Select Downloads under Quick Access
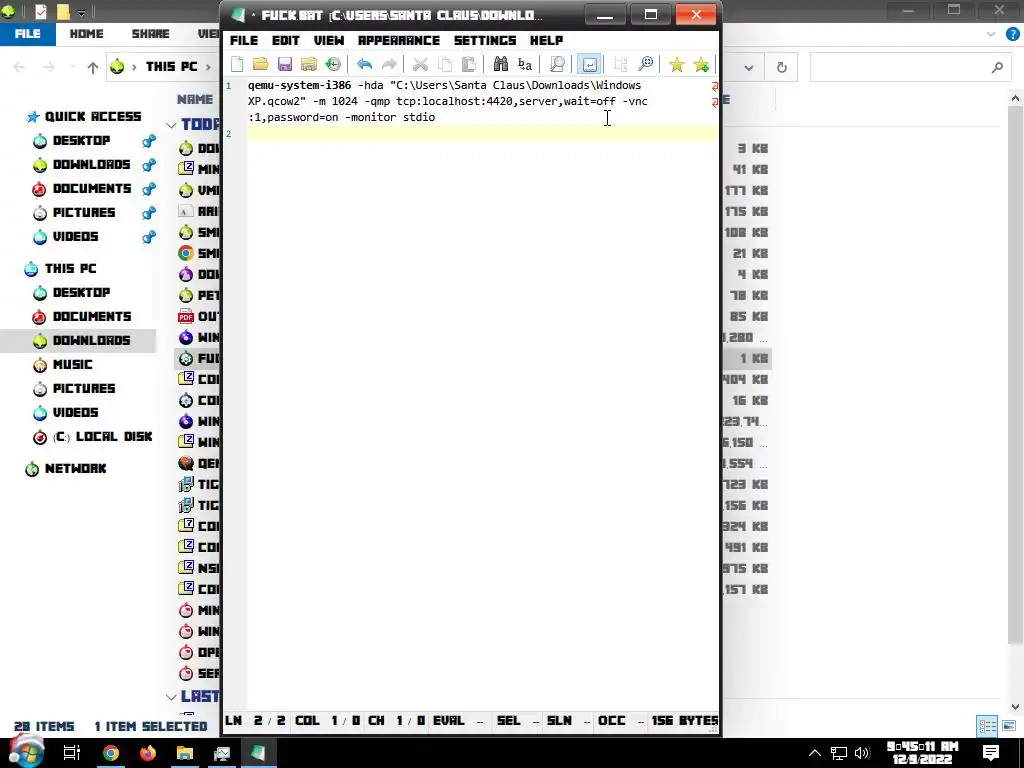The image size is (1024, 768). (x=91, y=165)
